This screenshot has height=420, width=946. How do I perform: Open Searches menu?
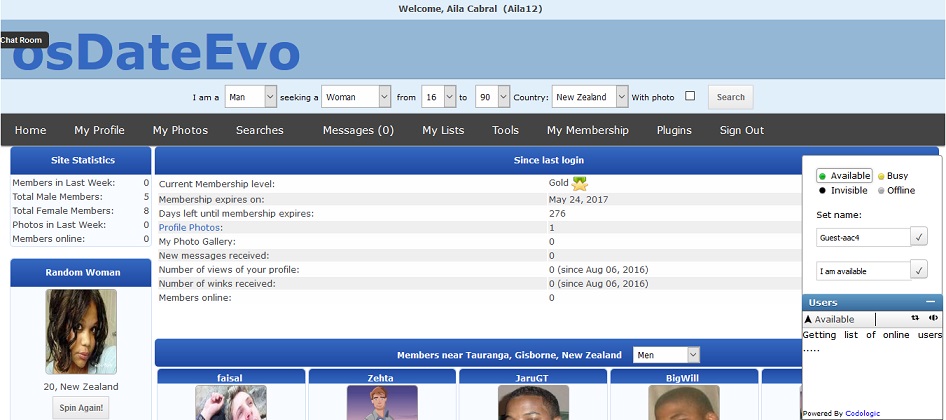click(x=259, y=130)
